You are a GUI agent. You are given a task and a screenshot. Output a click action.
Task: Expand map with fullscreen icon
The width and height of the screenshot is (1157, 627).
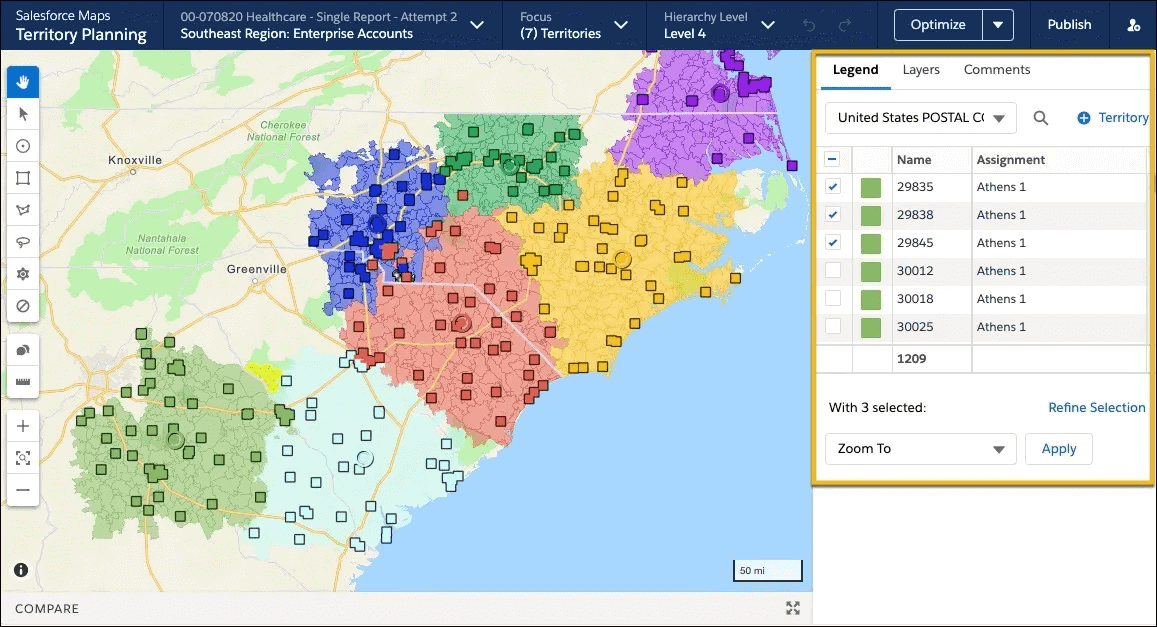(x=793, y=608)
